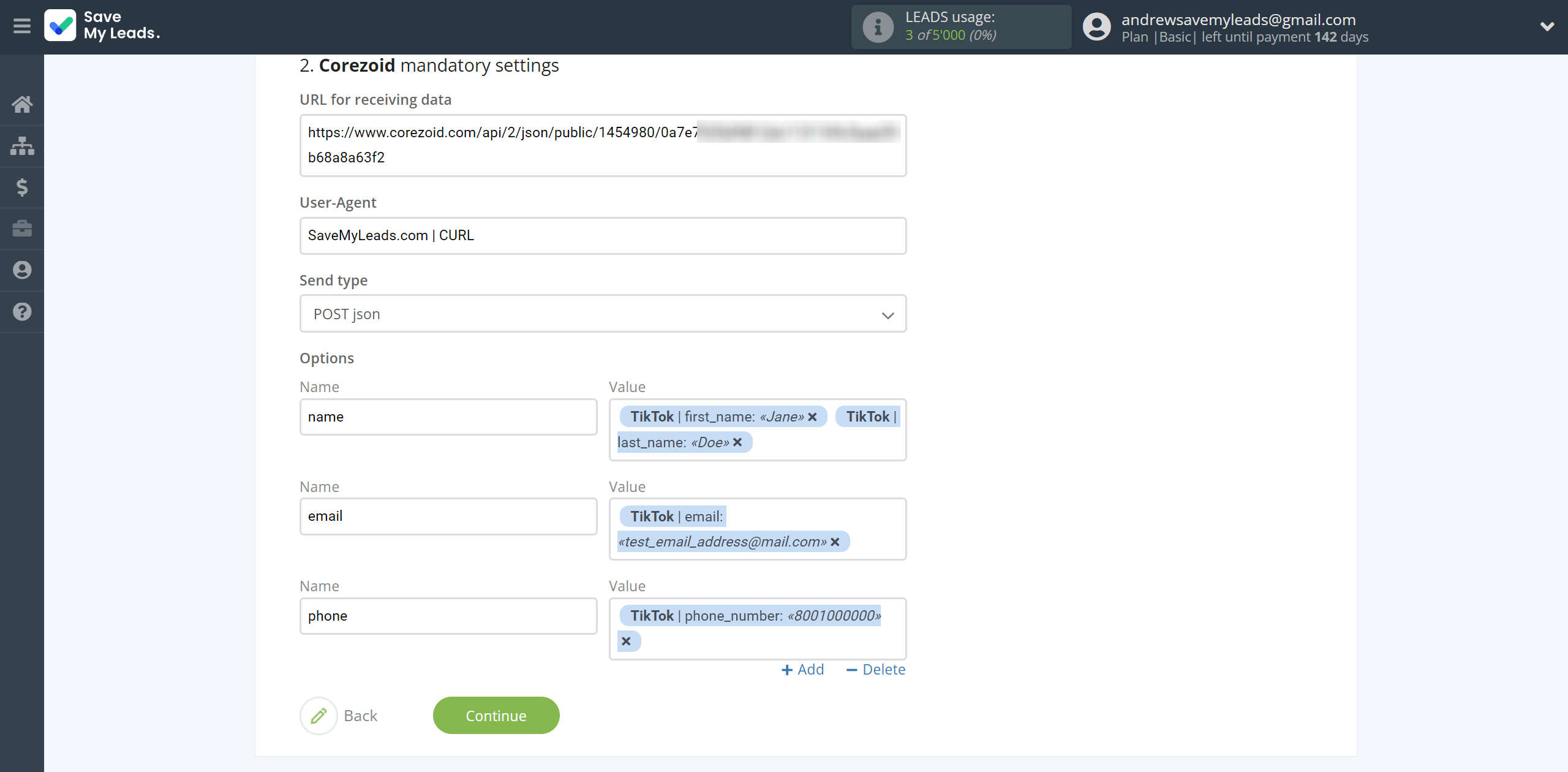
Task: Click the user avatar icon
Action: click(x=1096, y=27)
